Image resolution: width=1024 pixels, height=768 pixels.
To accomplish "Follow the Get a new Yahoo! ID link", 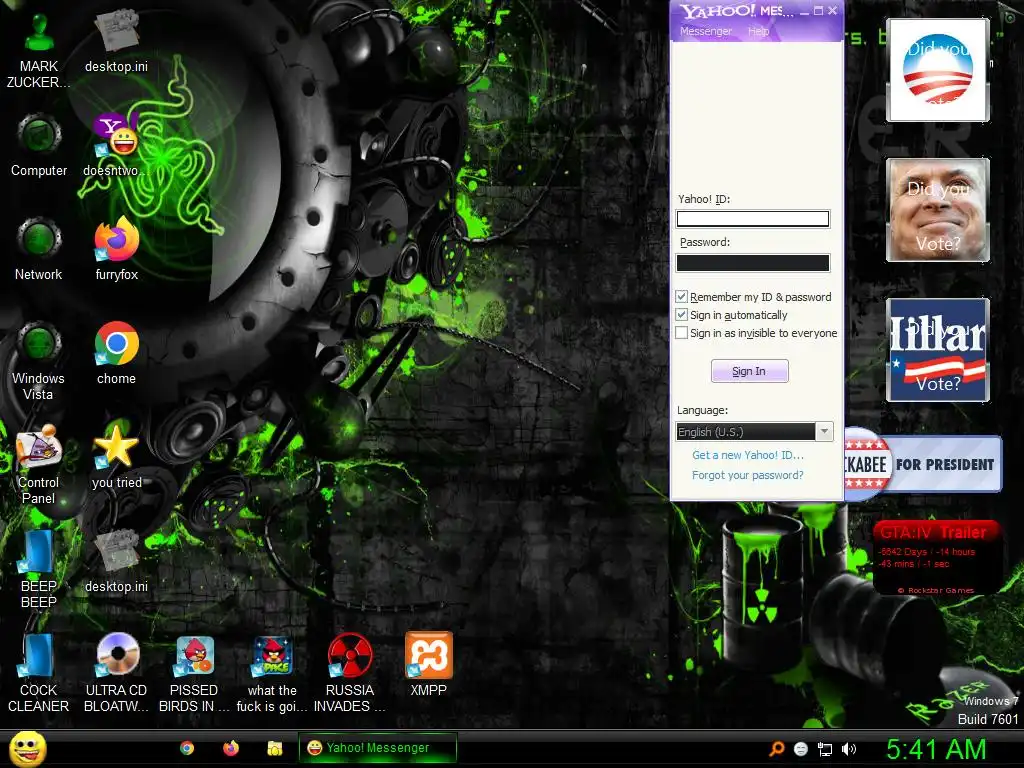I will pyautogui.click(x=748, y=455).
